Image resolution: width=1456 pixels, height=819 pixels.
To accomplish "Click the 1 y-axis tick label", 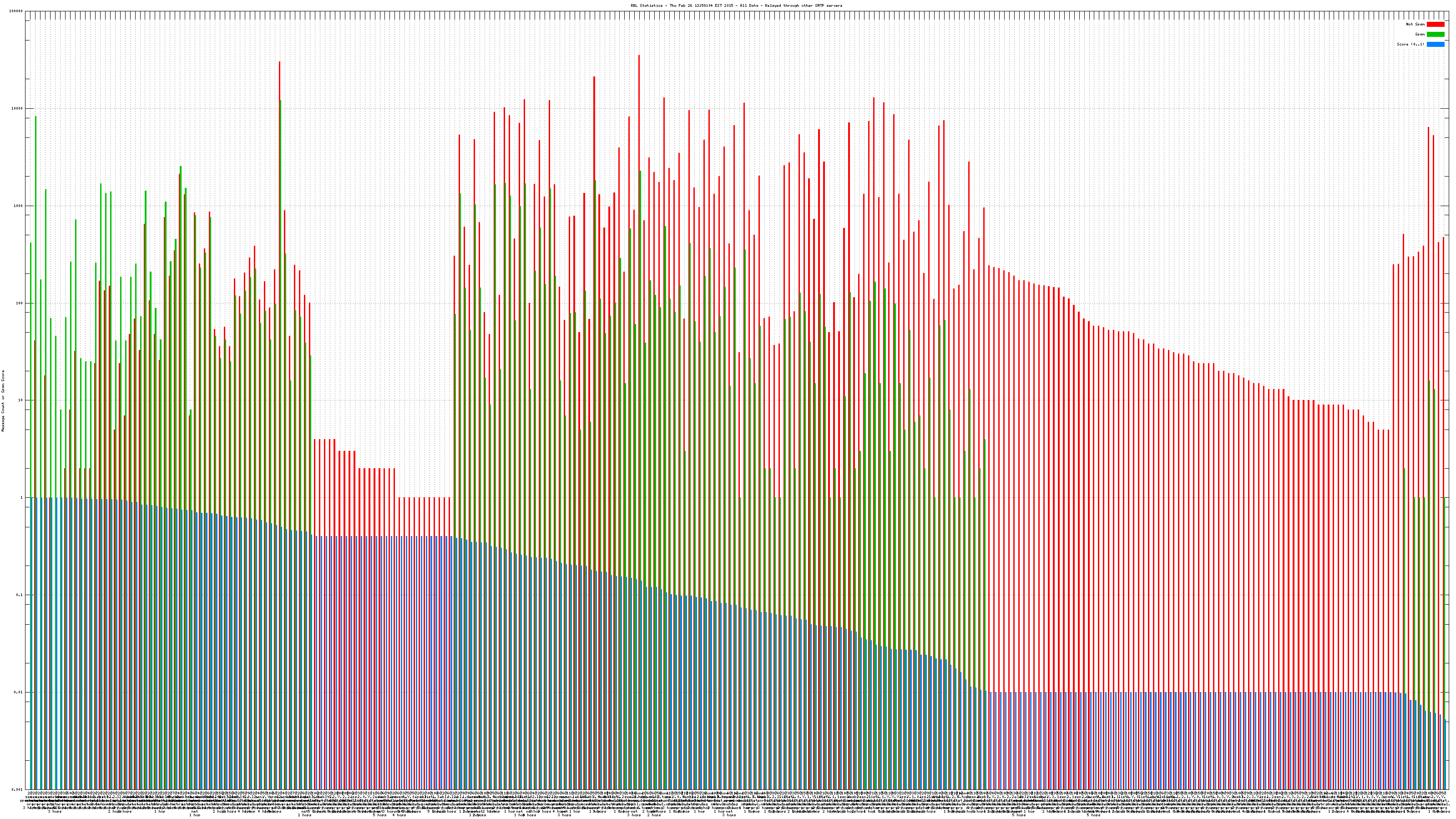I will pyautogui.click(x=21, y=497).
